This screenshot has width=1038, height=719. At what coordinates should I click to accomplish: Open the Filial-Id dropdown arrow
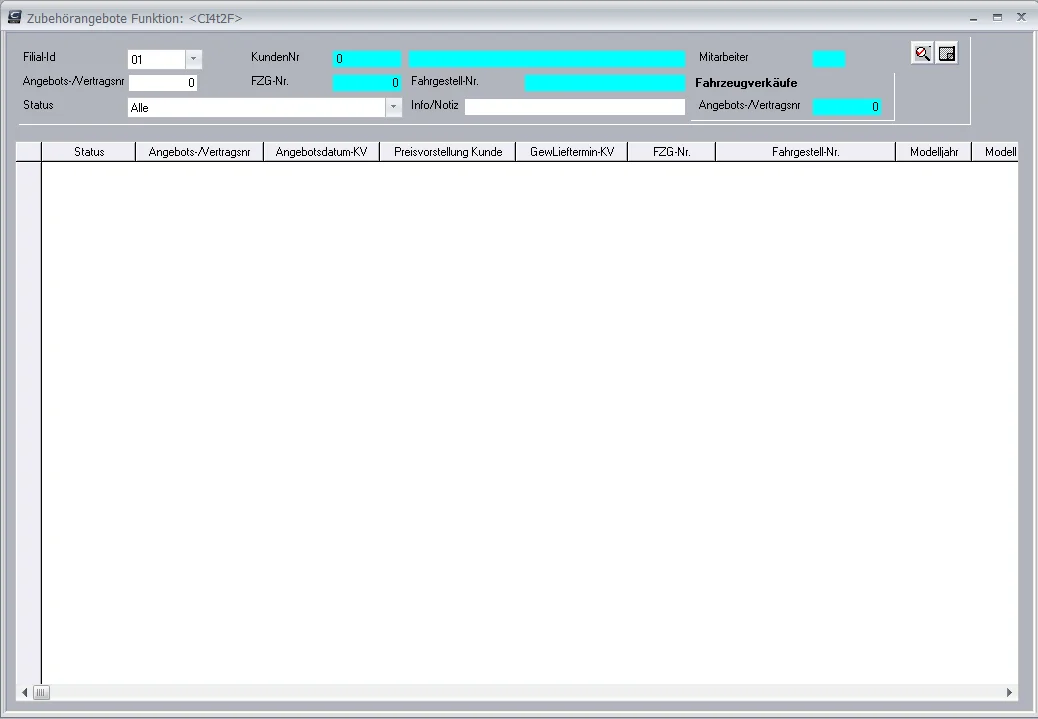coord(193,59)
